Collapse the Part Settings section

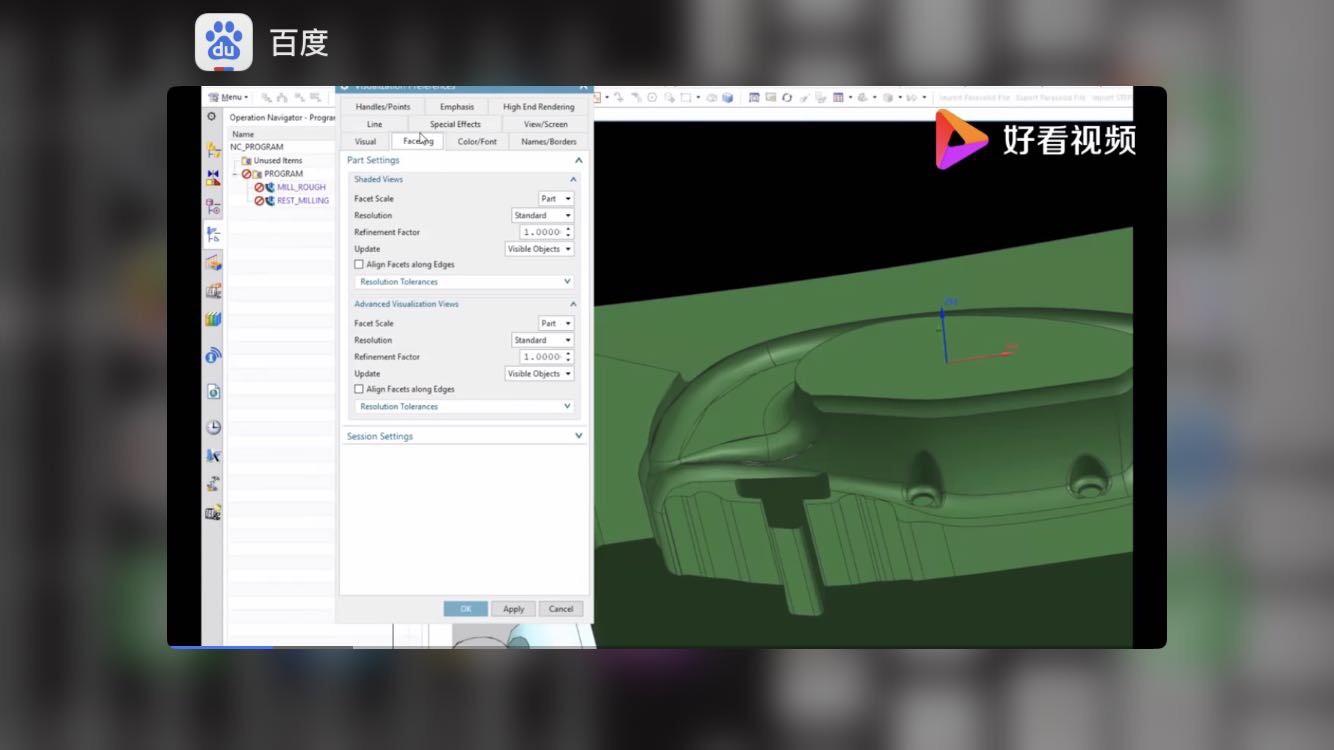[x=578, y=160]
